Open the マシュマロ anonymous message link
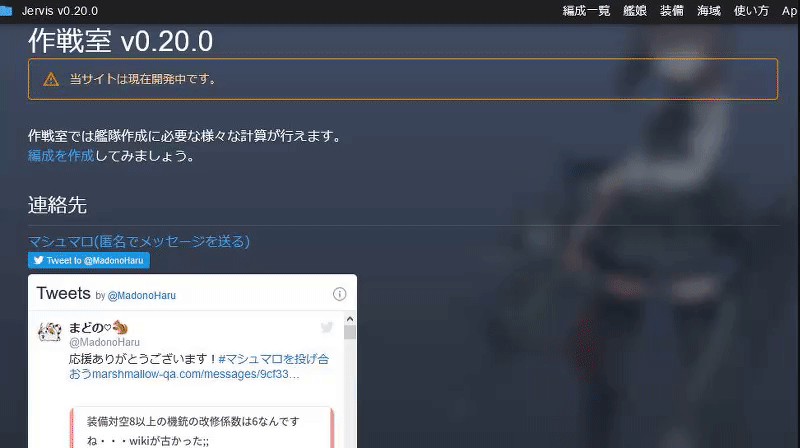 pos(139,241)
